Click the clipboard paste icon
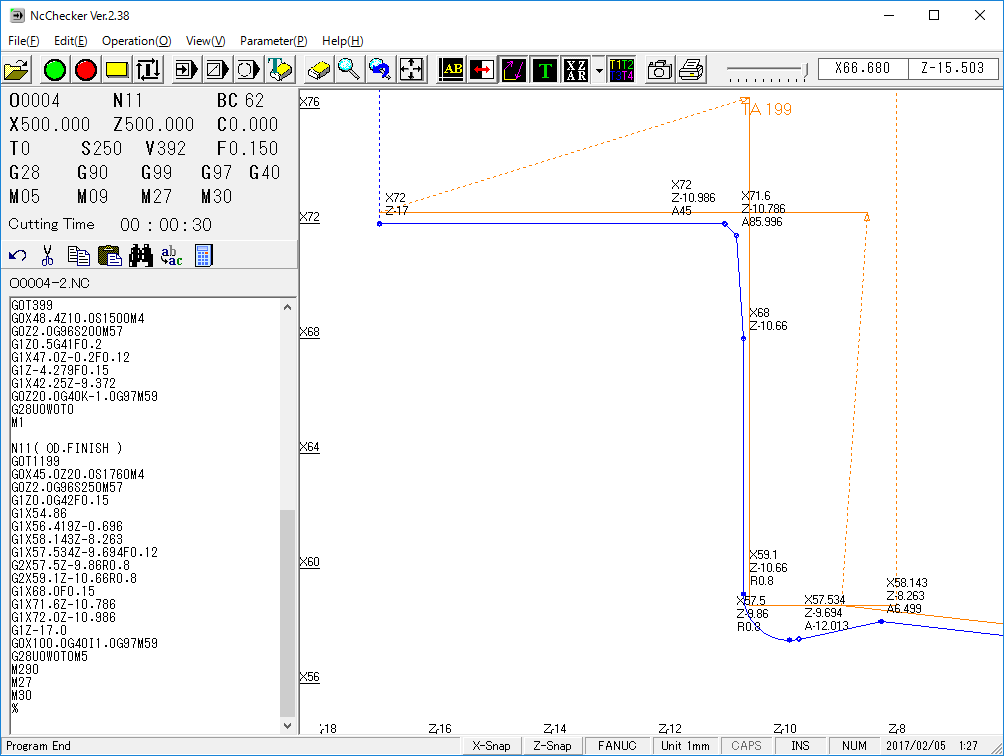Image resolution: width=1004 pixels, height=756 pixels. 110,256
